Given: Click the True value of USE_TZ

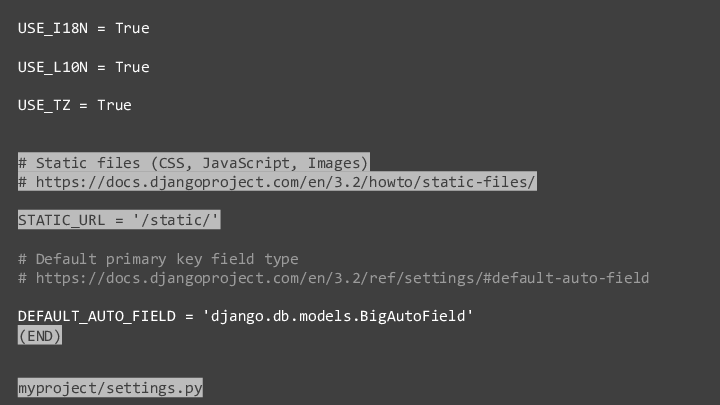Looking at the screenshot, I should click(114, 105).
